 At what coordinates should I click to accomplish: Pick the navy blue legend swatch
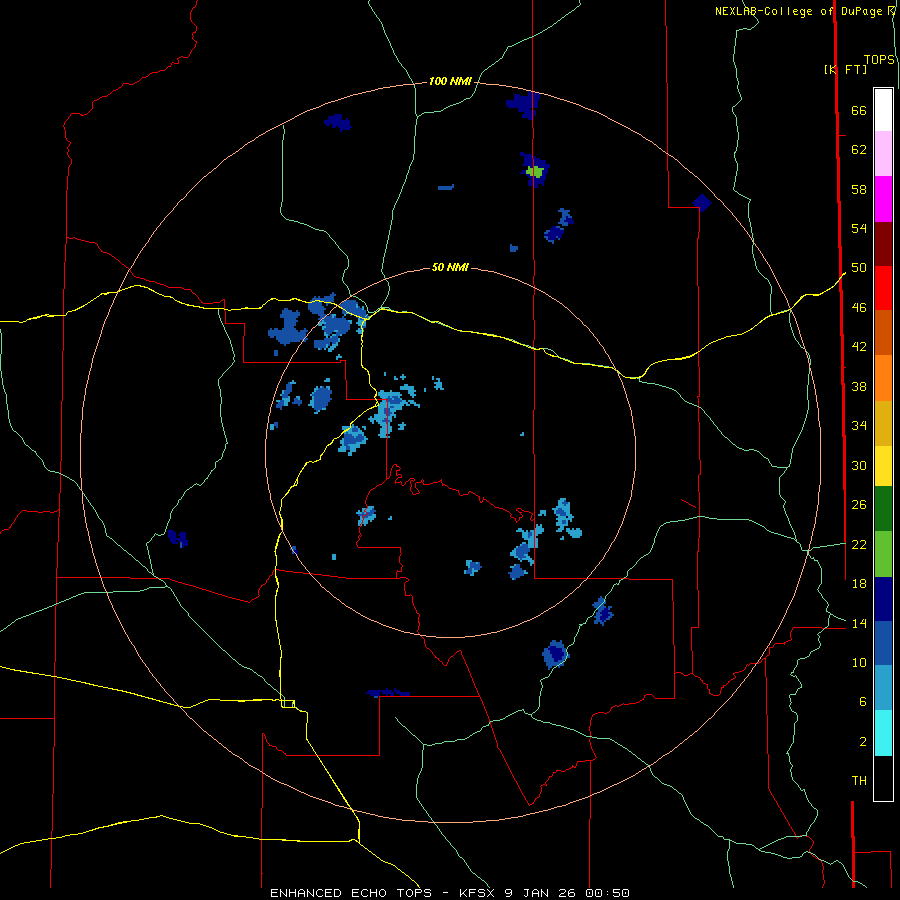(x=883, y=599)
